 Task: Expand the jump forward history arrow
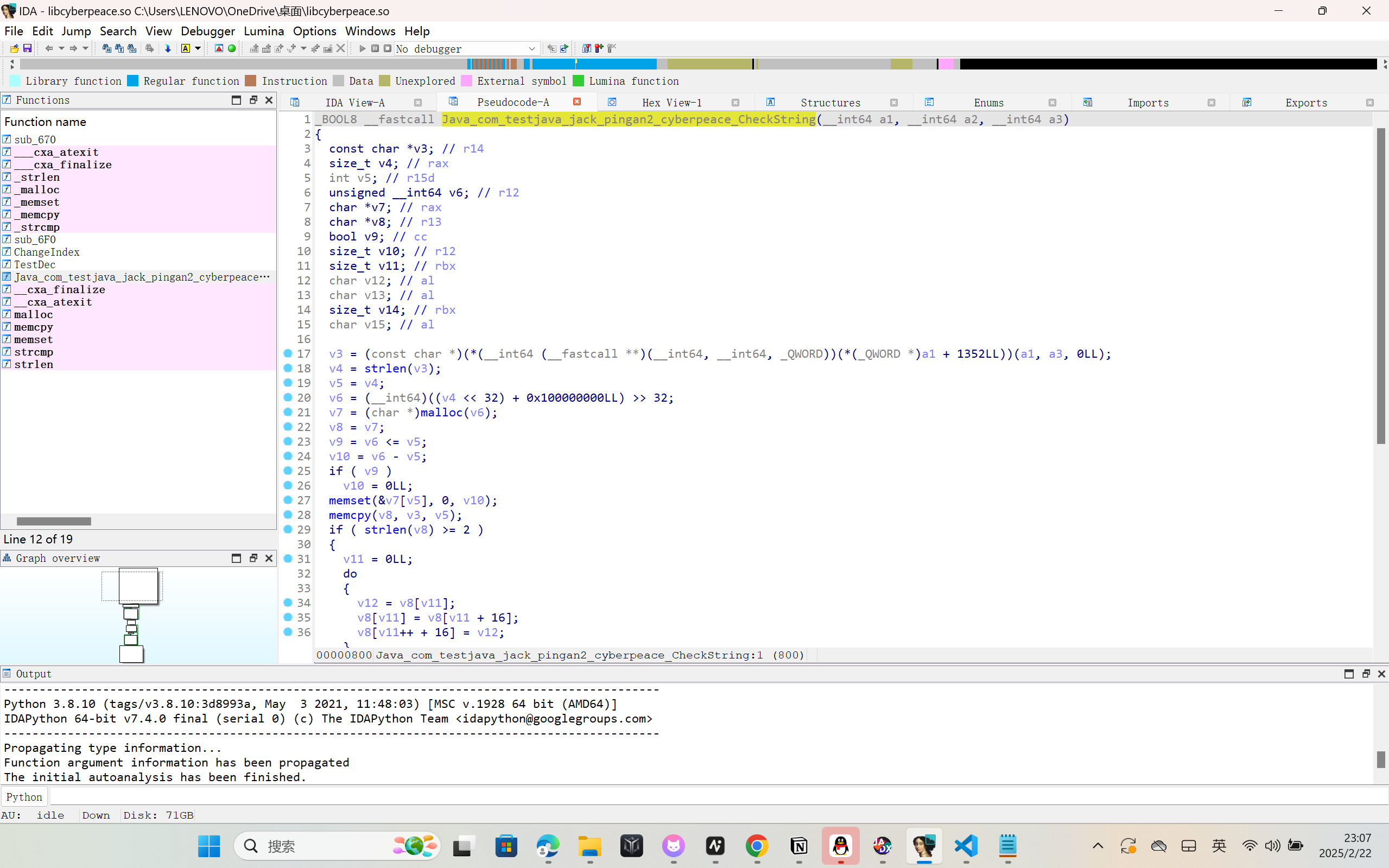click(86, 48)
